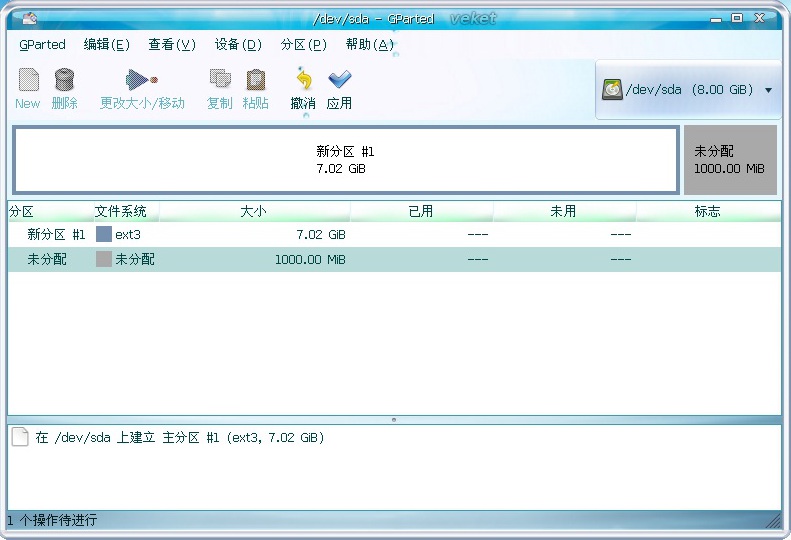Click the status bar 1 个操作待进行
Viewport: 791px width, 540px height.
[52, 520]
